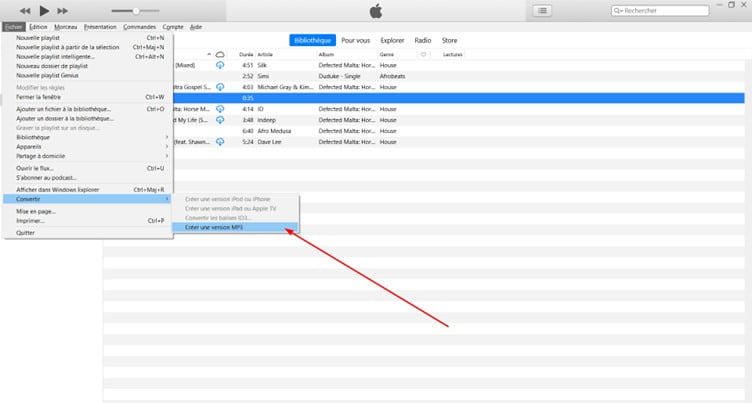Open the Aide menu

pyautogui.click(x=196, y=27)
